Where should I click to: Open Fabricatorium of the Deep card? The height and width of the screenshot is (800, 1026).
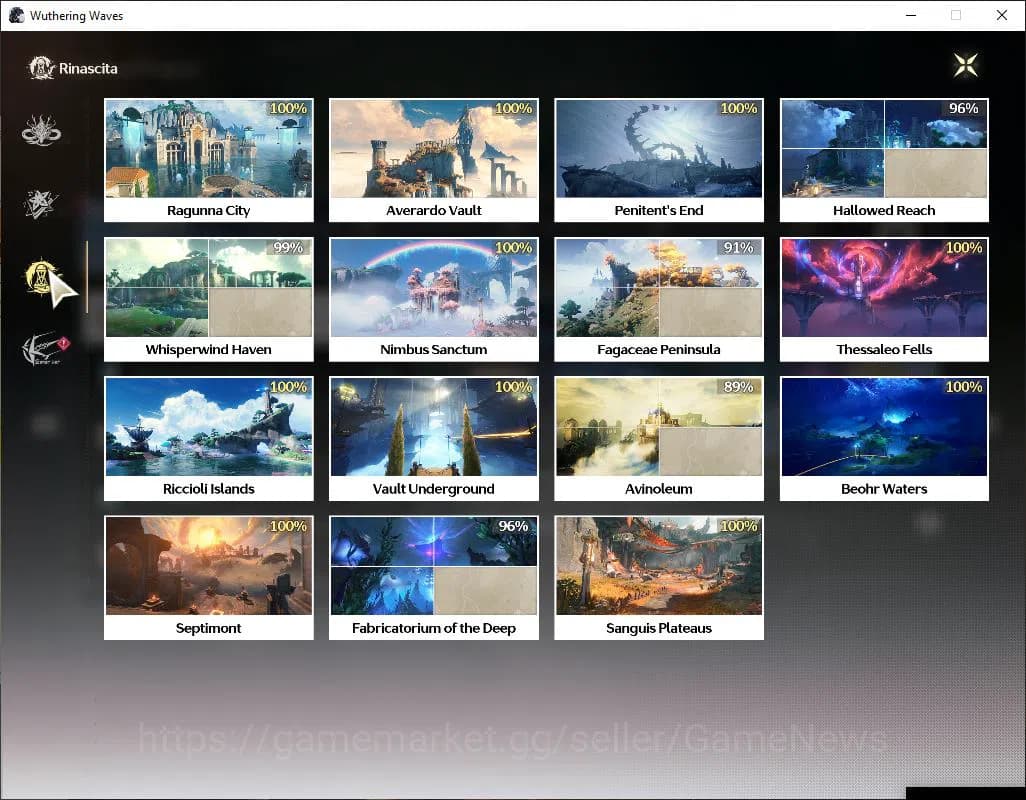point(434,576)
